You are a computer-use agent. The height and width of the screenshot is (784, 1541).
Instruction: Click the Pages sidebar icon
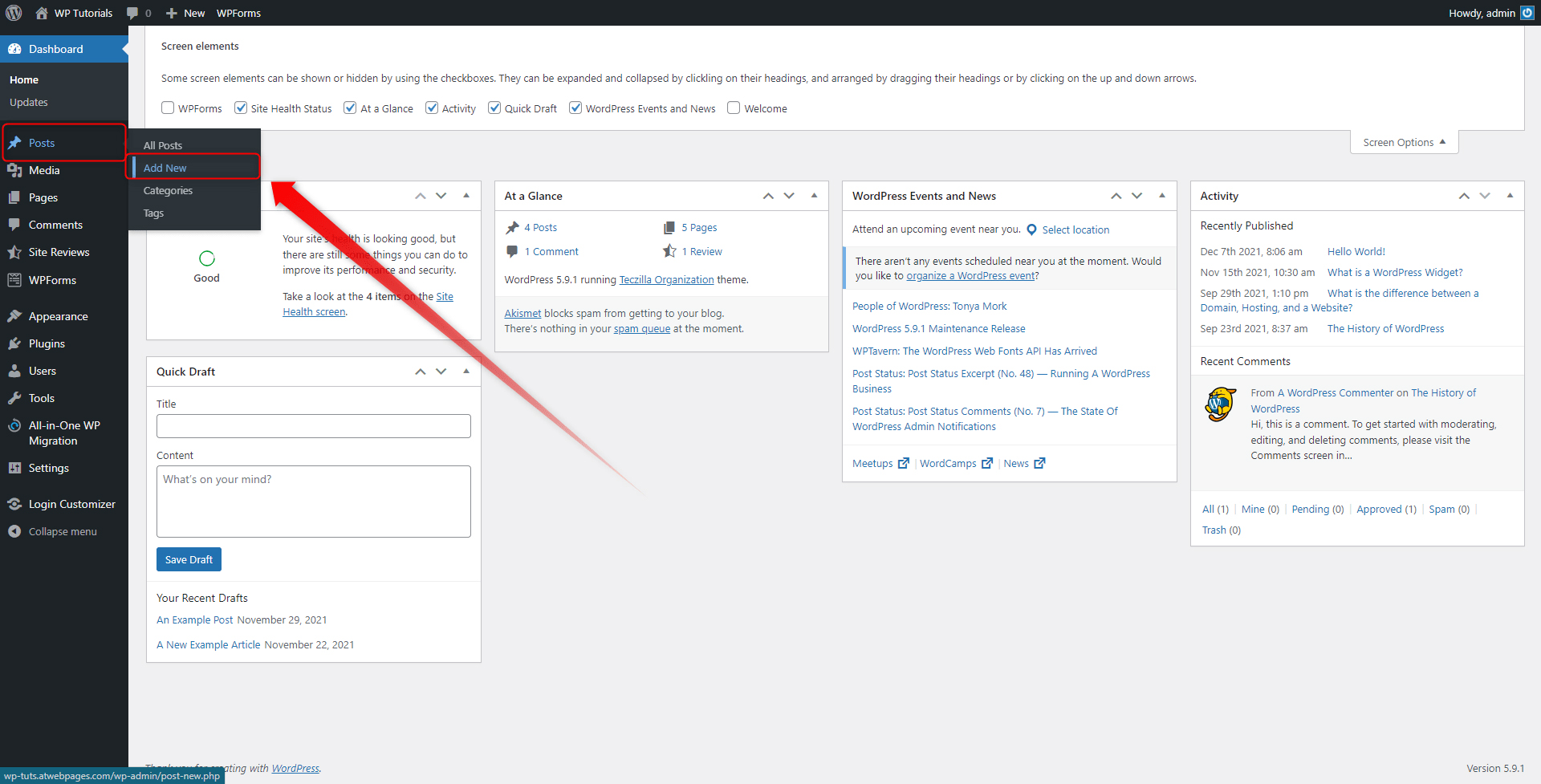tap(14, 197)
